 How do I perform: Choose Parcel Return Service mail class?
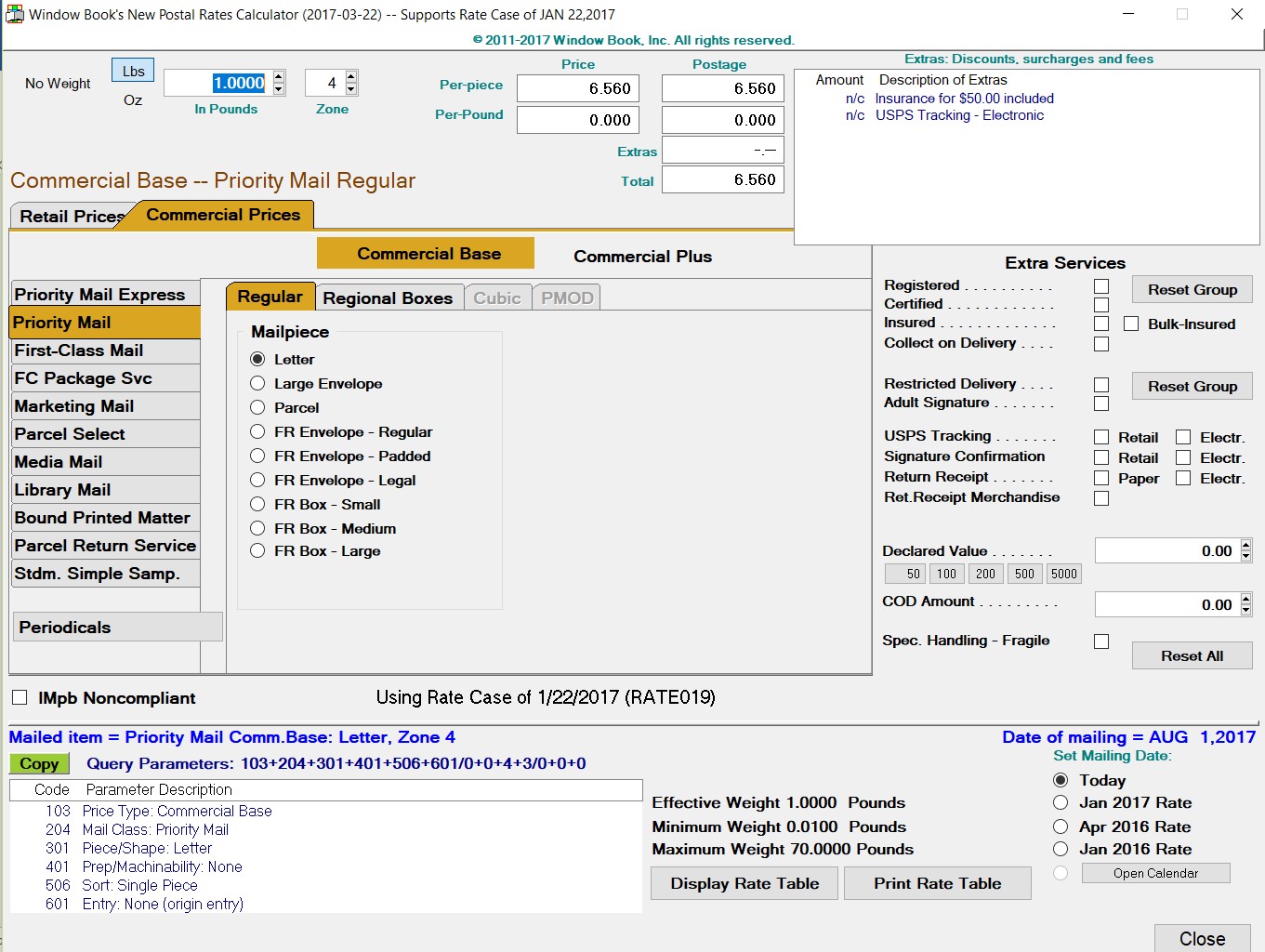click(x=104, y=545)
